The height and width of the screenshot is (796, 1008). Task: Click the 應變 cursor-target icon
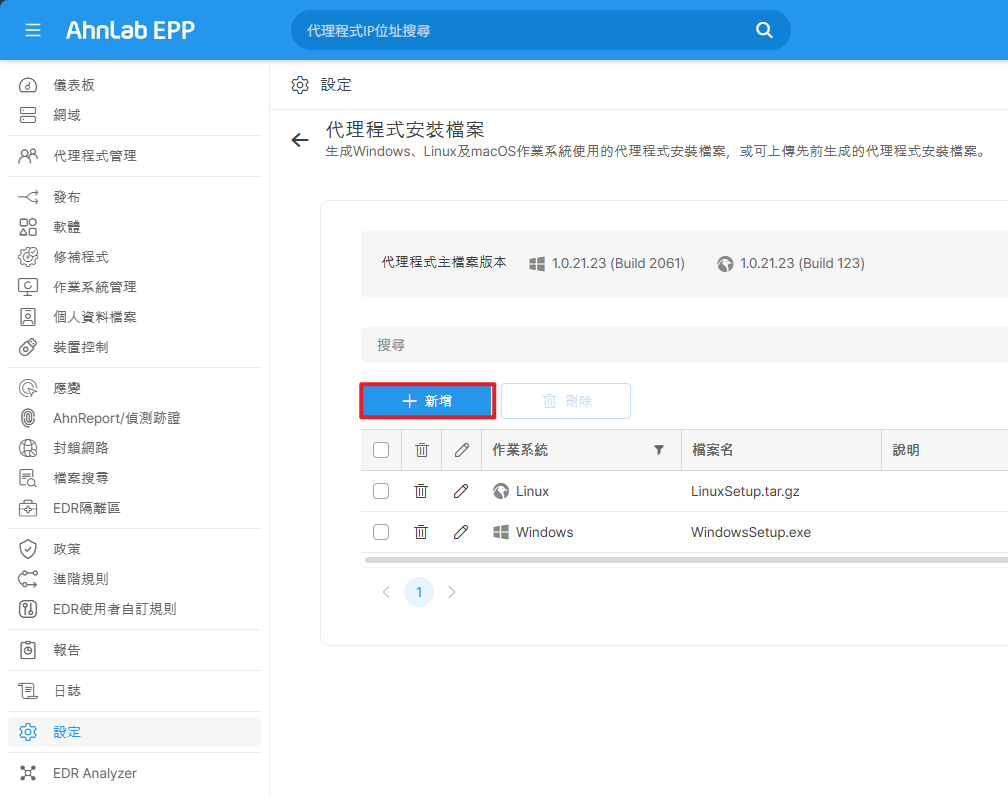28,388
